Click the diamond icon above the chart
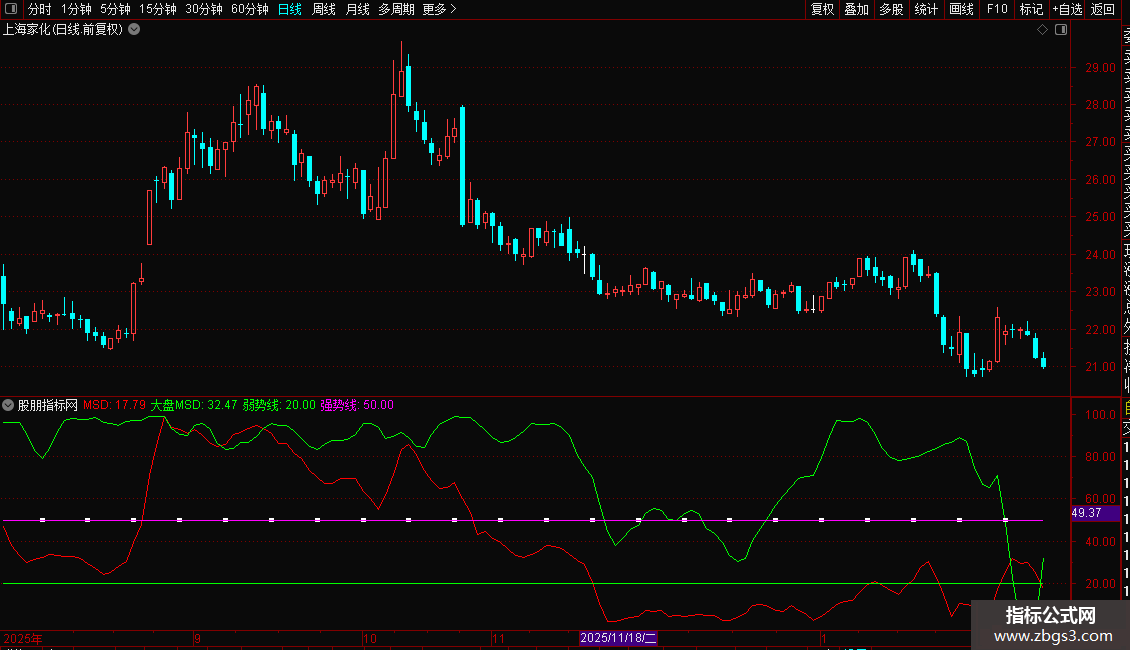 coord(1042,30)
